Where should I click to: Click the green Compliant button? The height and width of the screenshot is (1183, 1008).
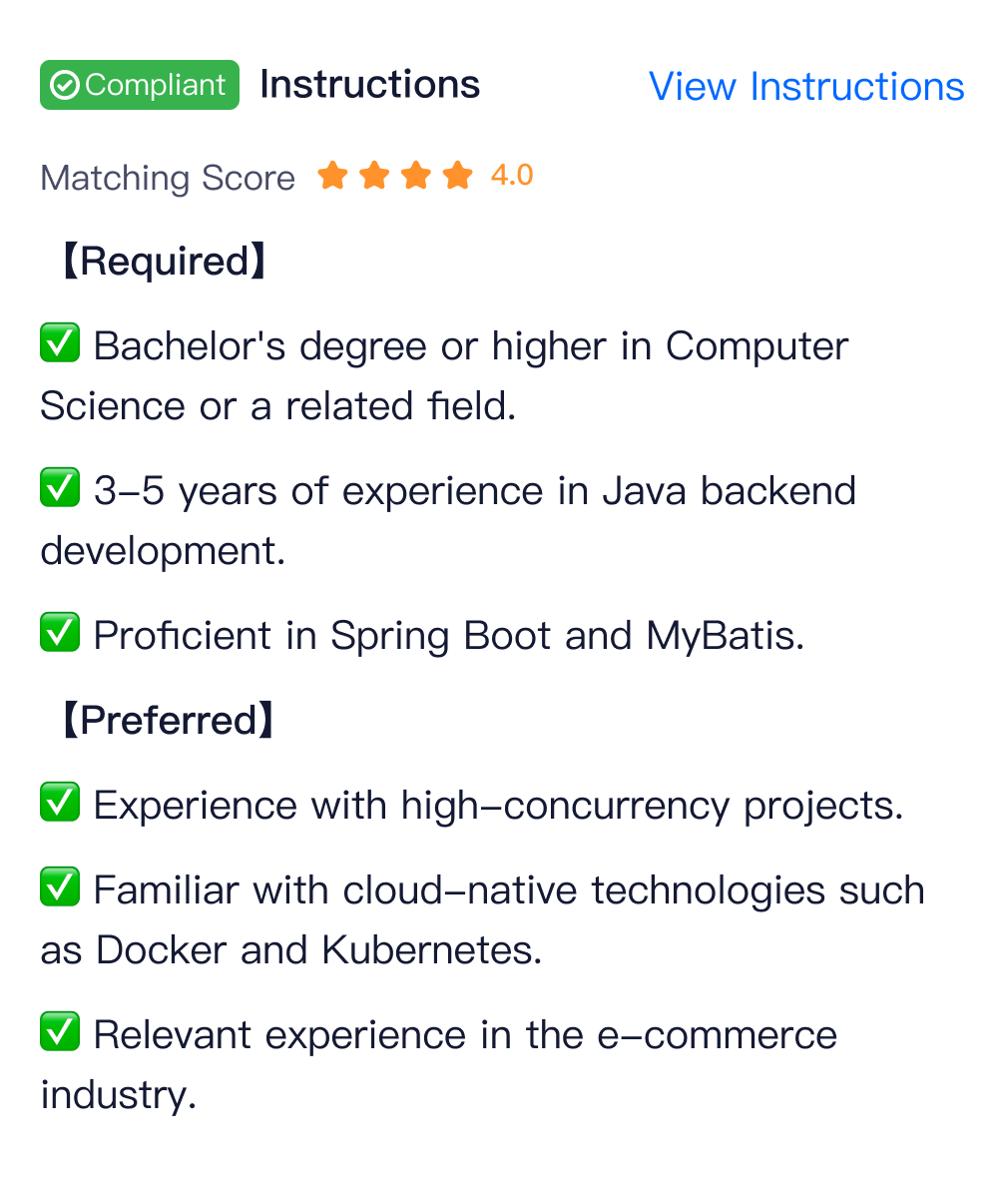pyautogui.click(x=139, y=85)
